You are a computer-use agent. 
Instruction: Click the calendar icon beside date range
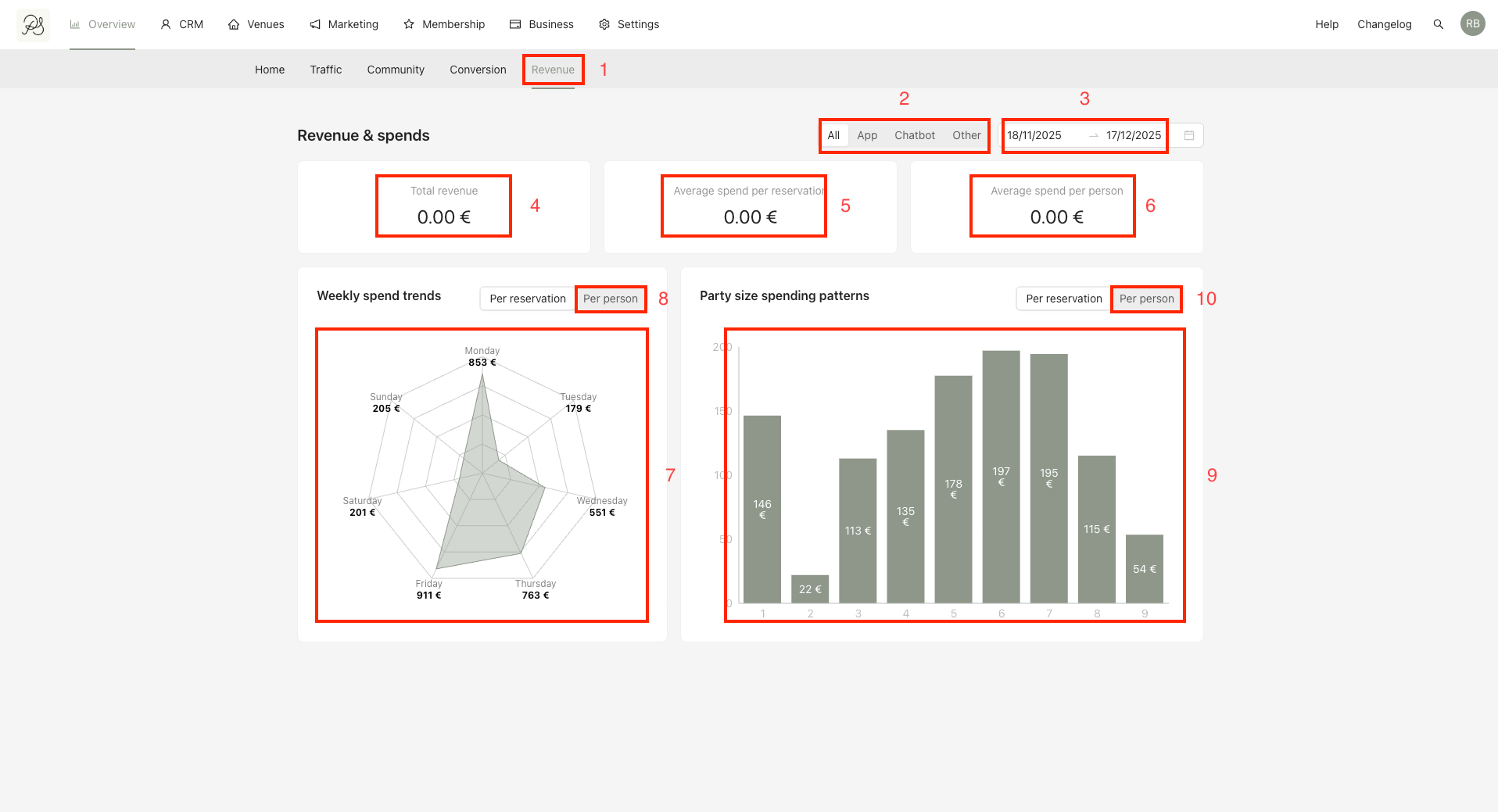click(x=1189, y=135)
